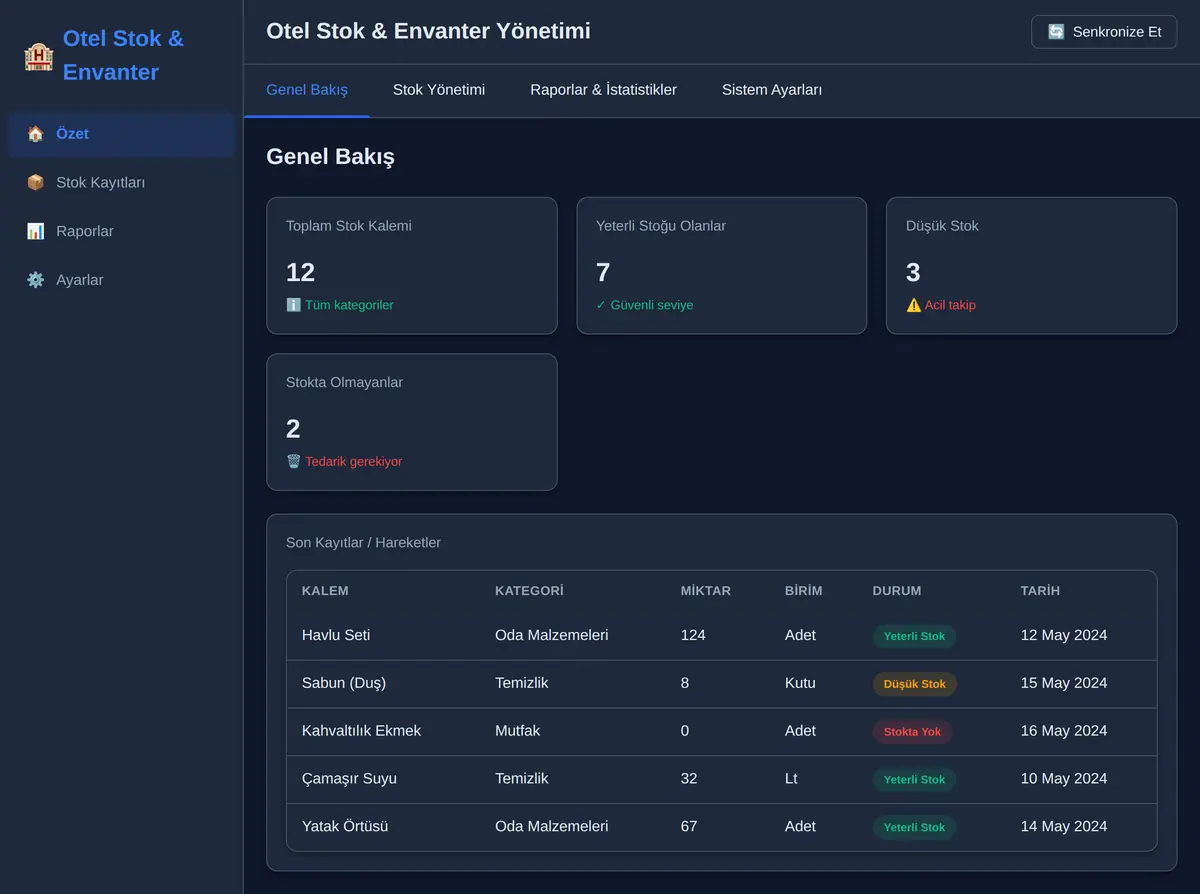1200x894 pixels.
Task: Select the Toplam Stok Kalemi card
Action: pyautogui.click(x=412, y=266)
